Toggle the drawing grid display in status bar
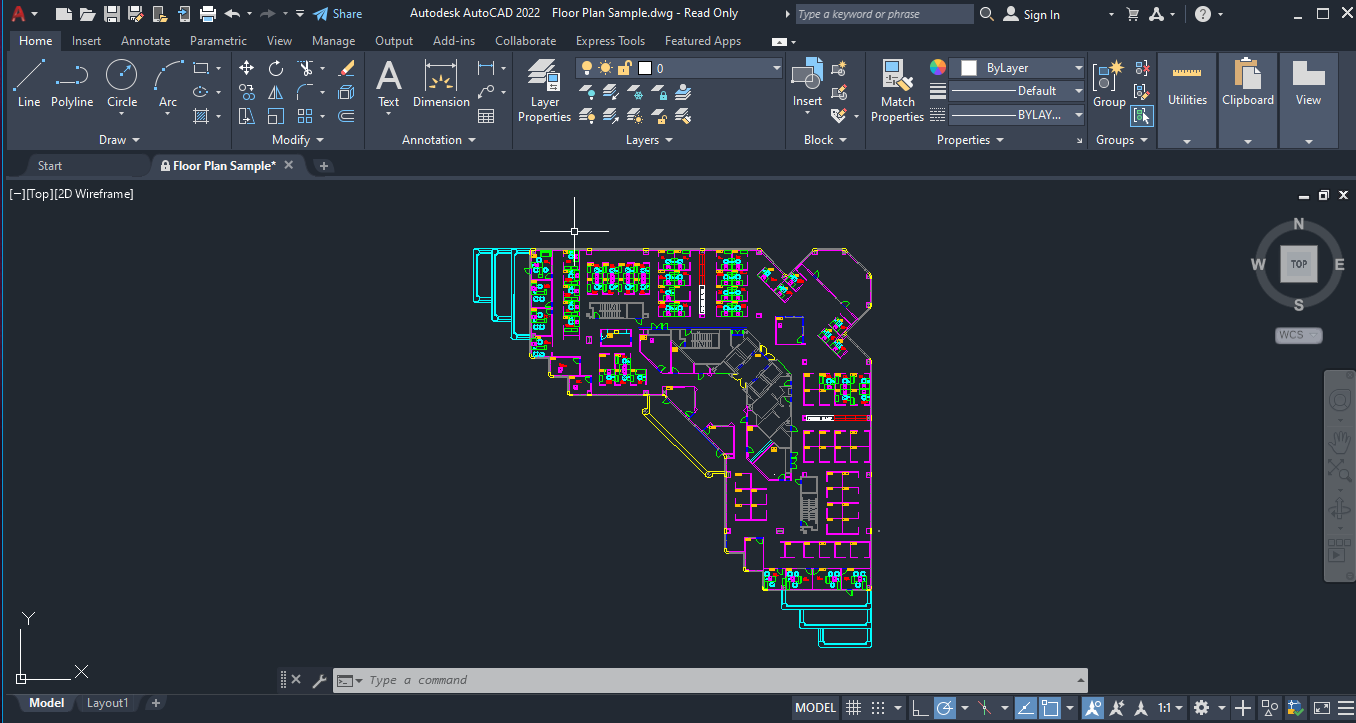The image size is (1356, 723). point(853,708)
